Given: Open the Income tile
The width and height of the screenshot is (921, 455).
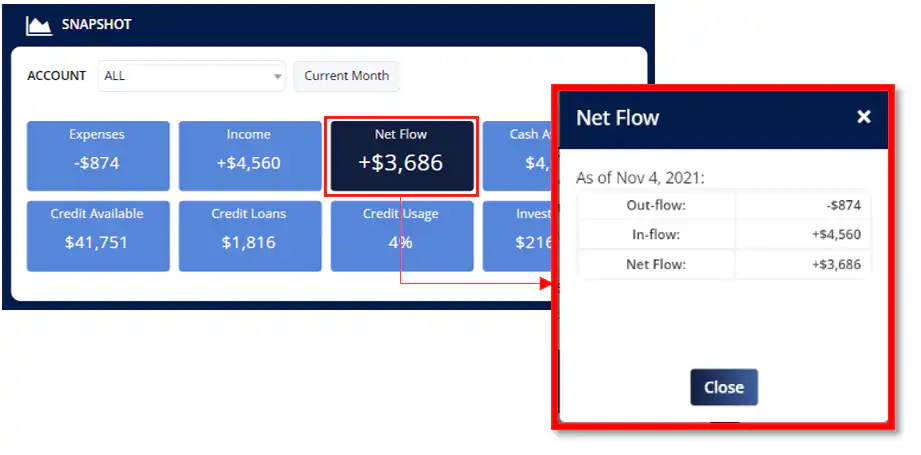Looking at the screenshot, I should (x=249, y=155).
